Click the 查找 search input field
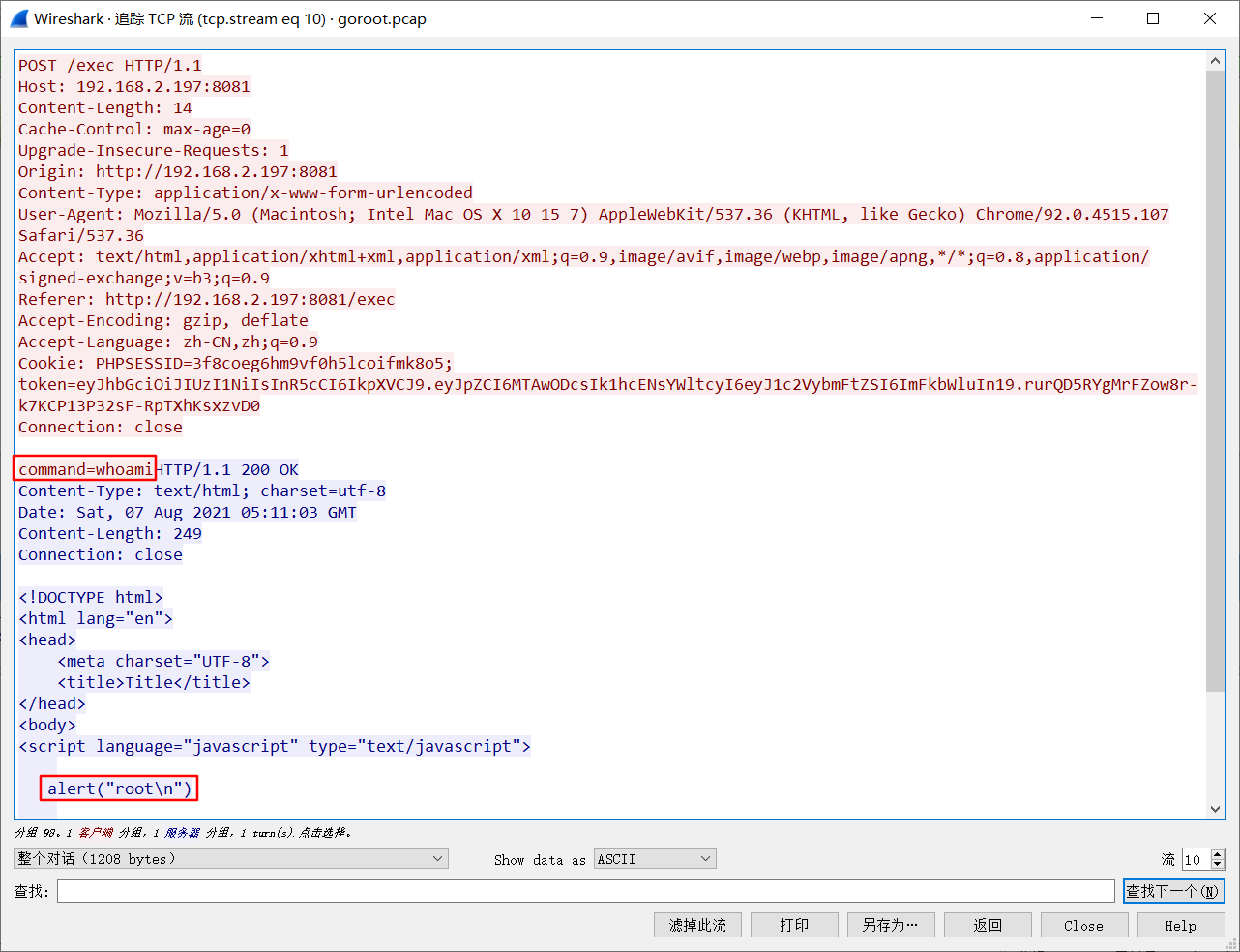1240x952 pixels. pos(586,891)
